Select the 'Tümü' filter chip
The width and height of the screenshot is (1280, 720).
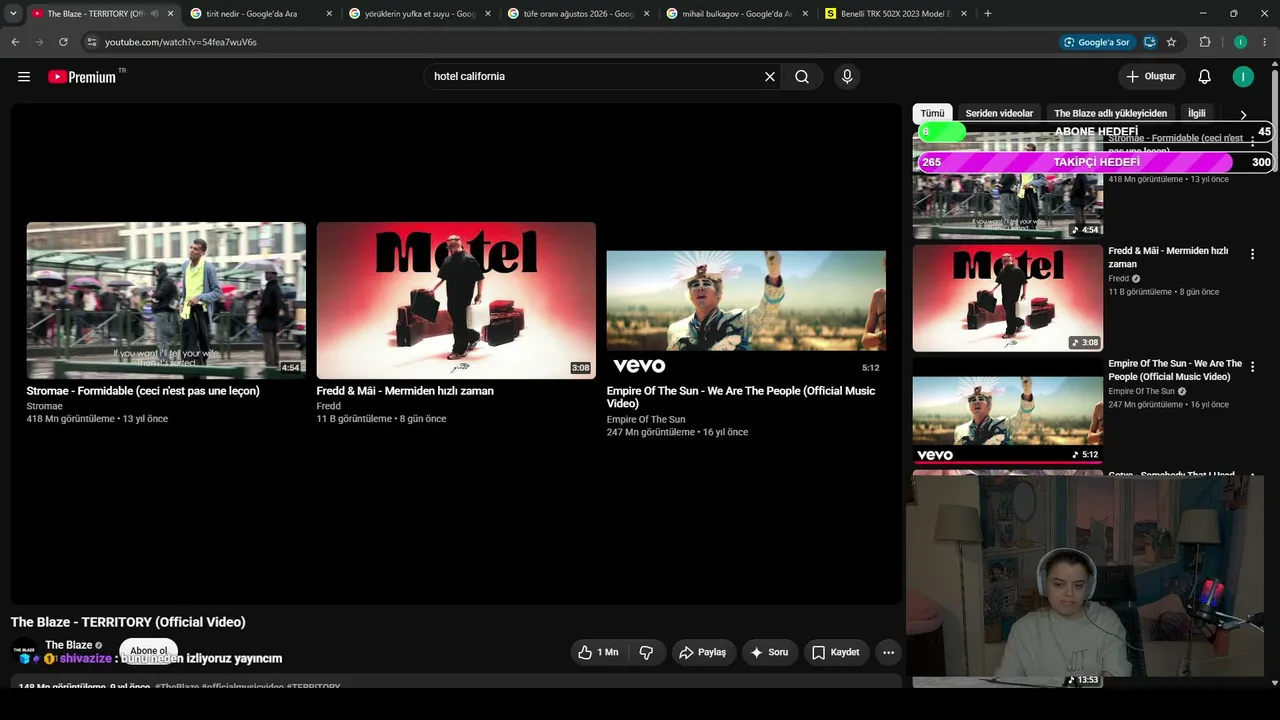click(932, 114)
